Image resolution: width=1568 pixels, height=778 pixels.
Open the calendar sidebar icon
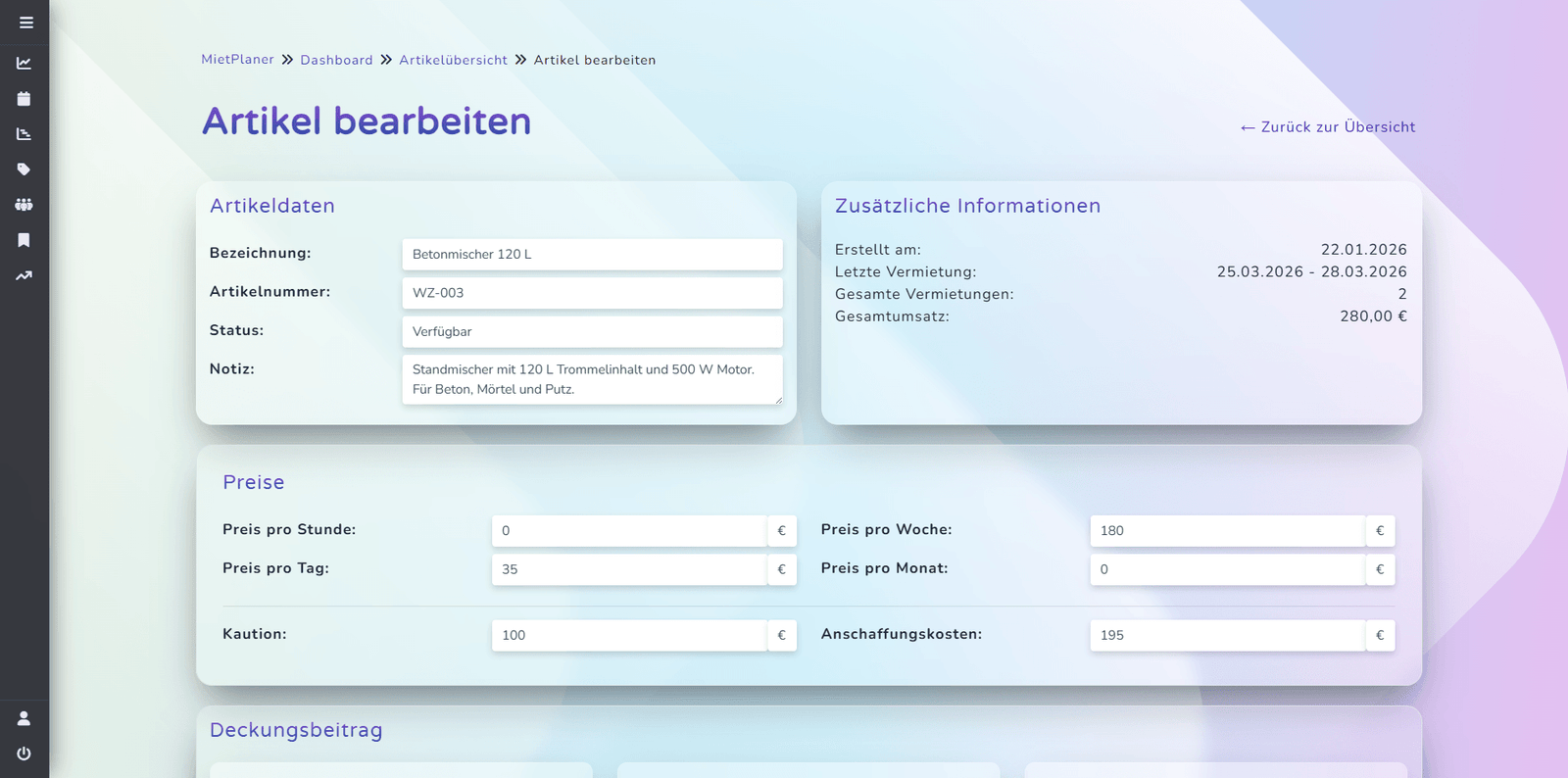point(24,99)
